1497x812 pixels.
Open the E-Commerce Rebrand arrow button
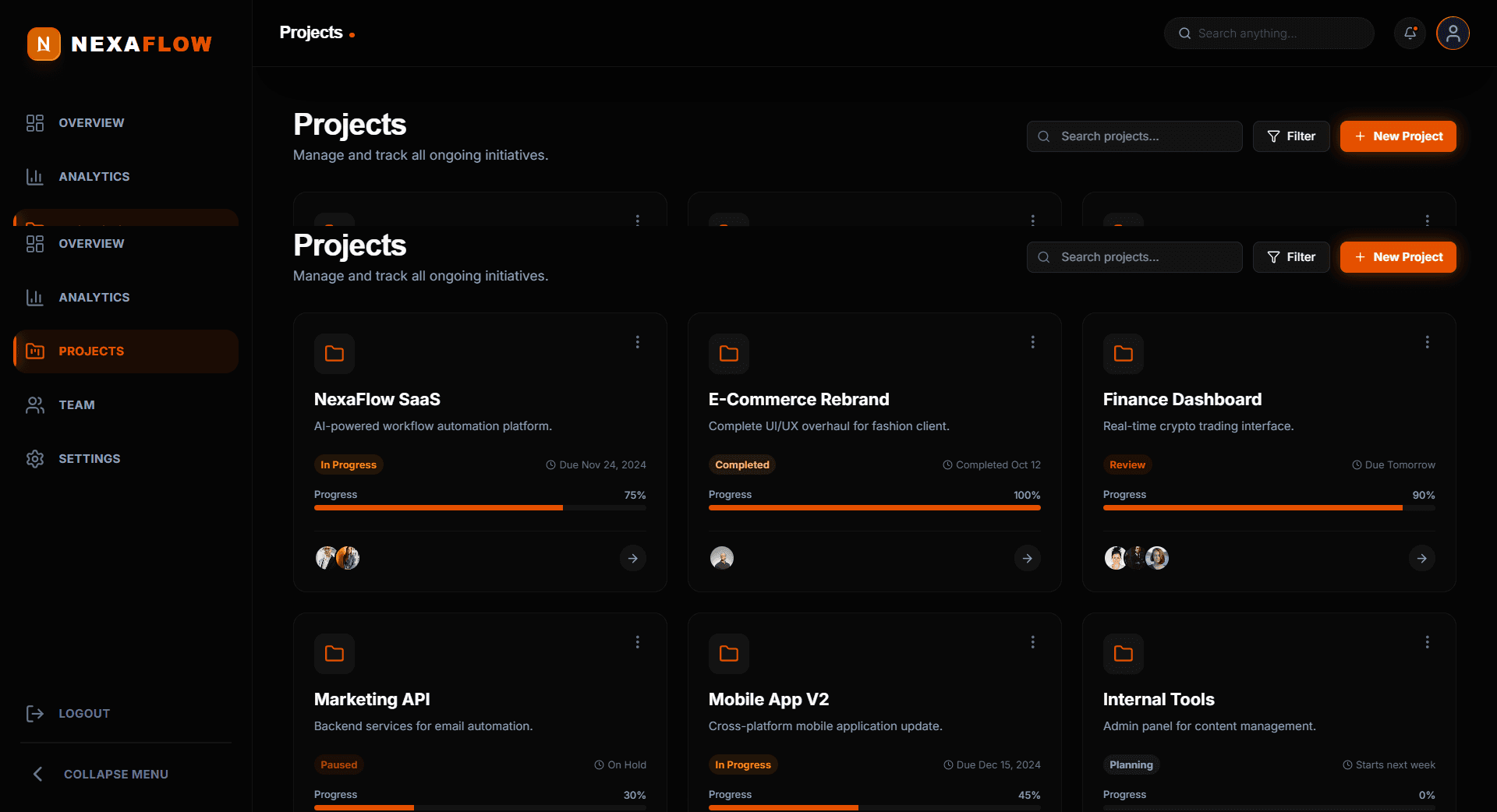(x=1027, y=558)
